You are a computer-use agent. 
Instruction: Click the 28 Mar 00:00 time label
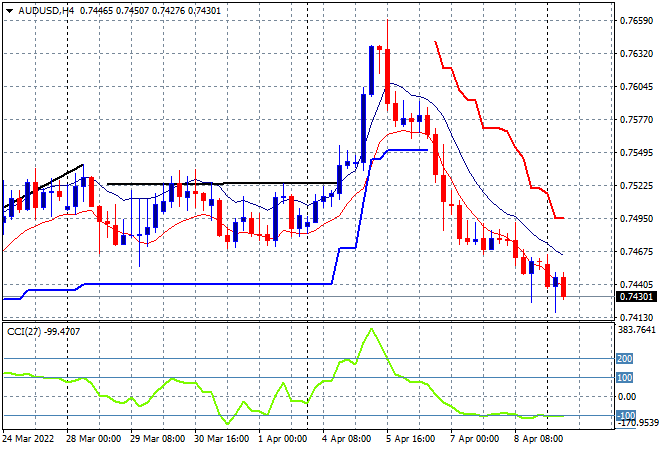coord(93,439)
